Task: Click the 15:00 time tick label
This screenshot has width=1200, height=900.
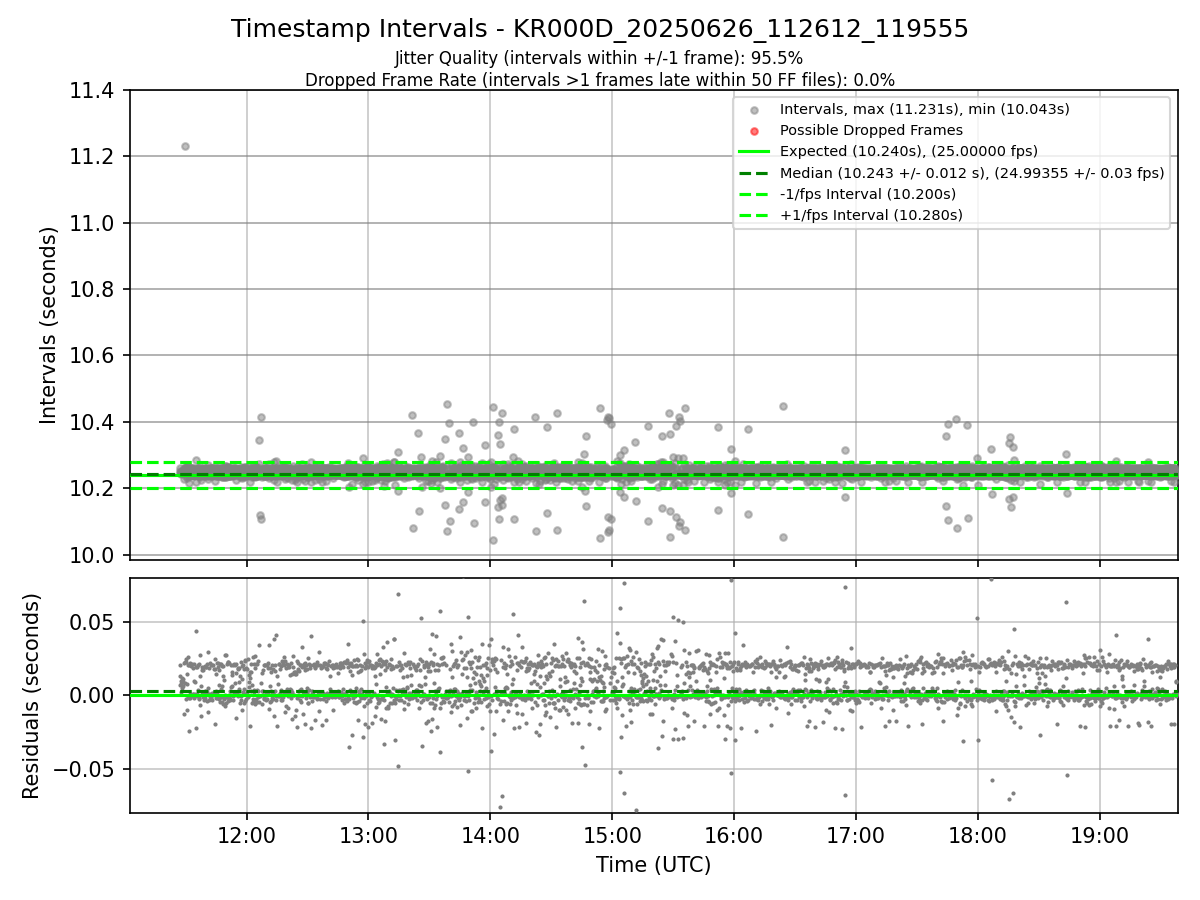Action: click(612, 834)
